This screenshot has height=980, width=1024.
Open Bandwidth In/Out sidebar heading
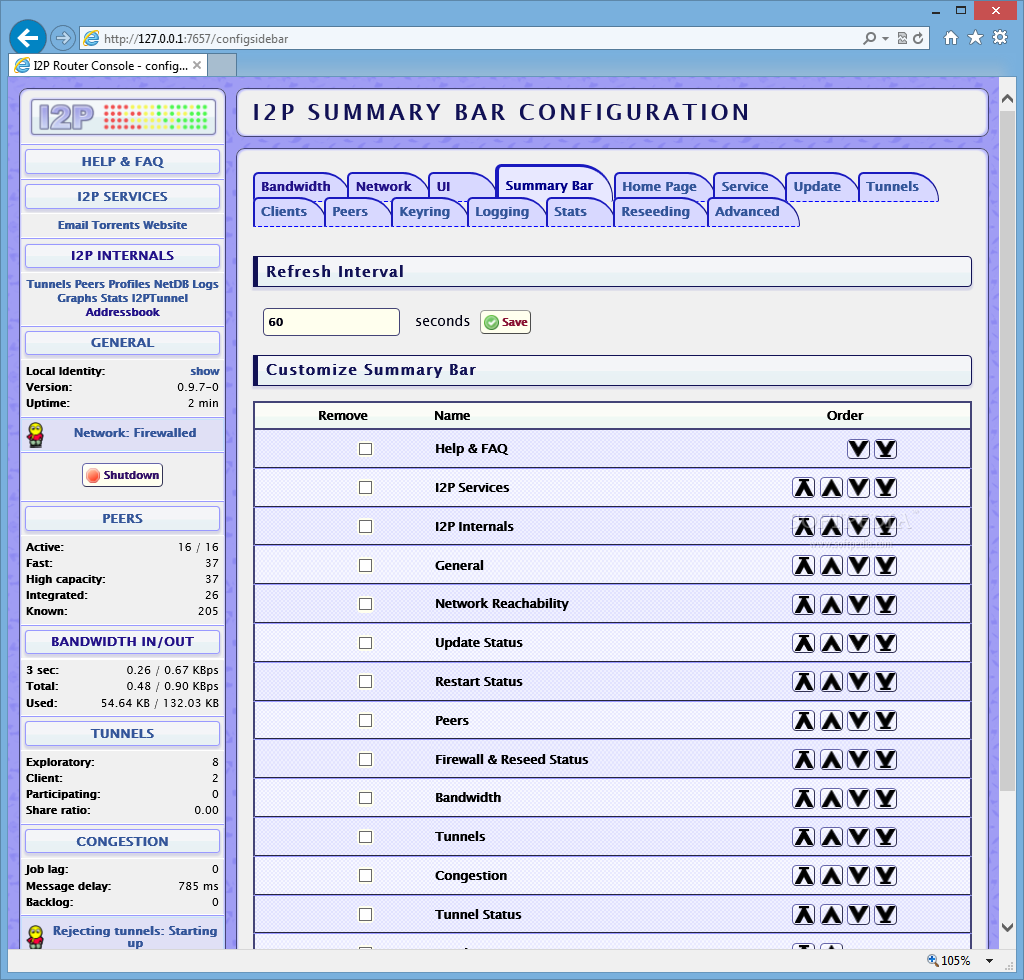click(123, 642)
